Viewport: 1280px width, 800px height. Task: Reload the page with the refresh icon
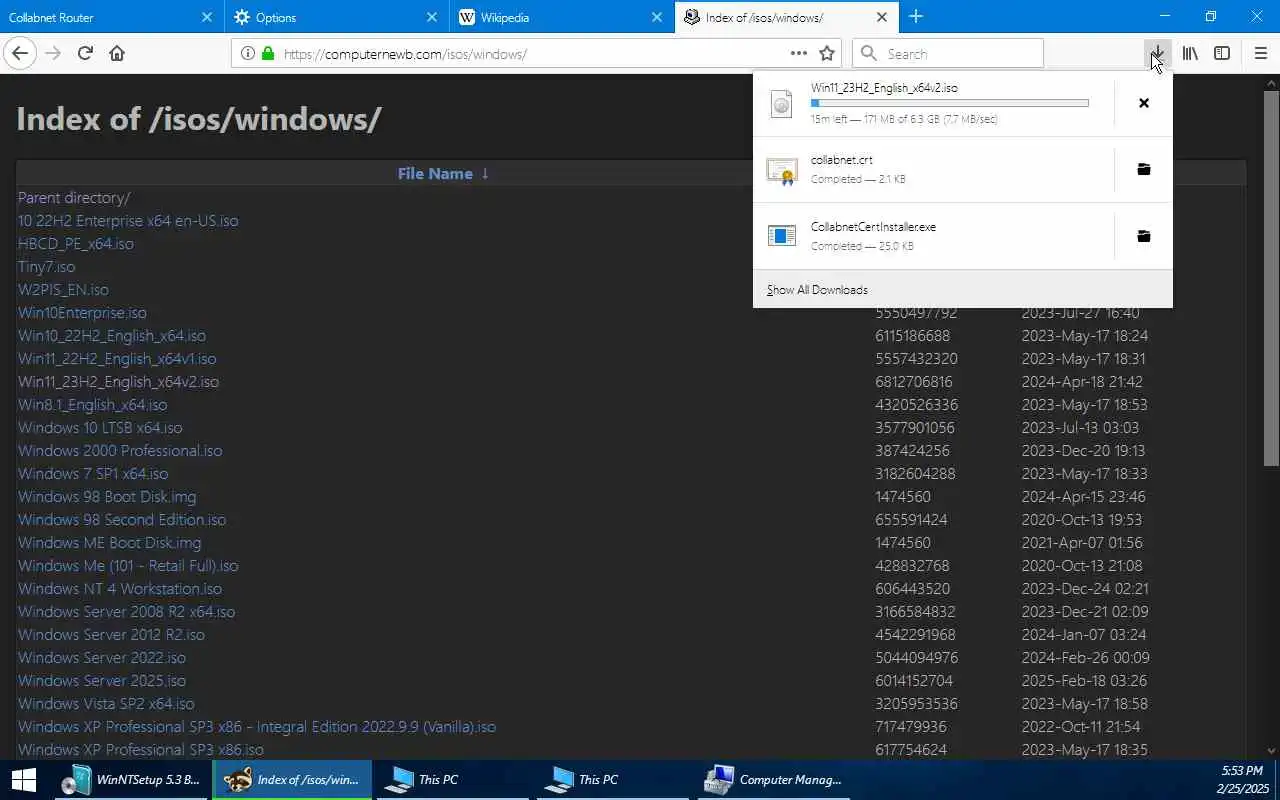(85, 53)
